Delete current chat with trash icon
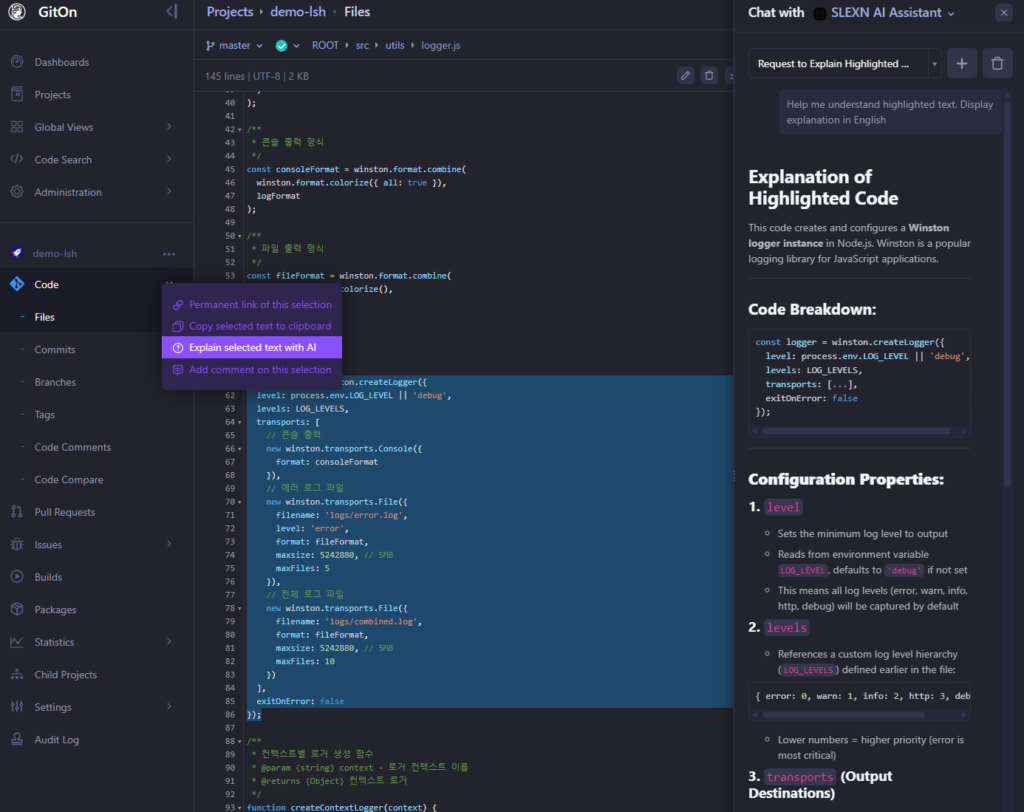Image resolution: width=1024 pixels, height=812 pixels. (x=997, y=64)
